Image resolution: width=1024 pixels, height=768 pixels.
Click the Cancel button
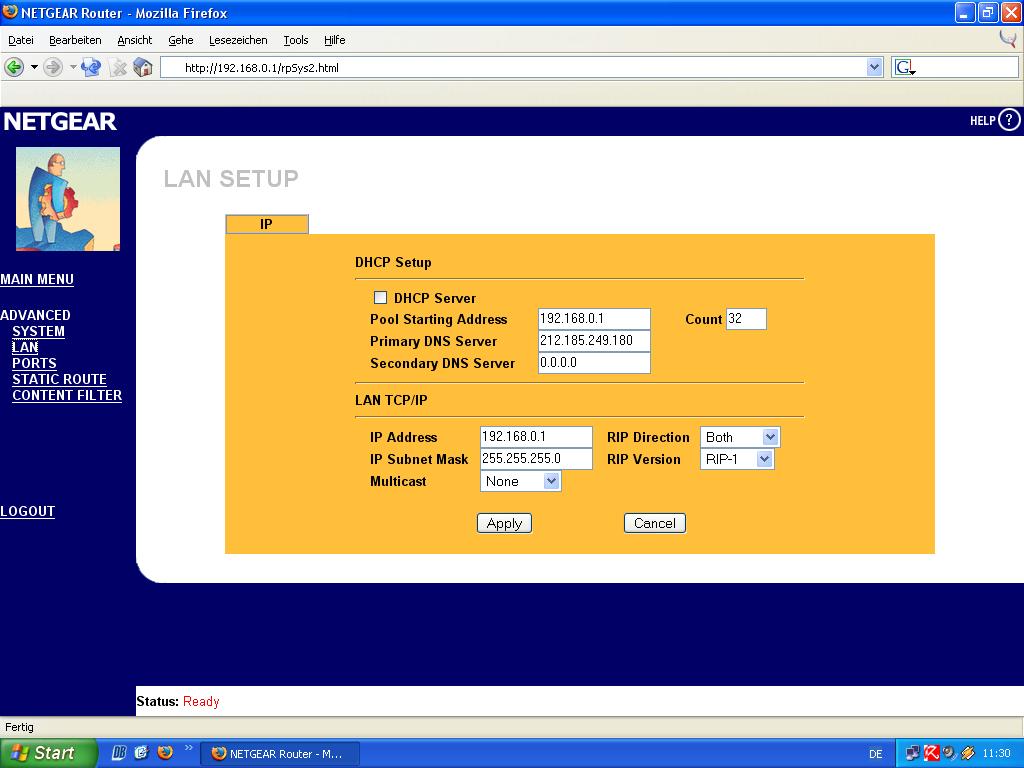[x=655, y=523]
